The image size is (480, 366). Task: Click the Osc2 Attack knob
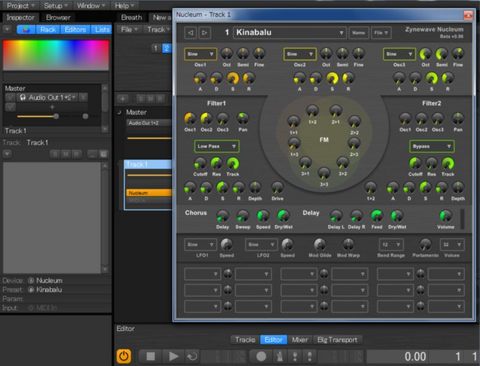point(299,78)
